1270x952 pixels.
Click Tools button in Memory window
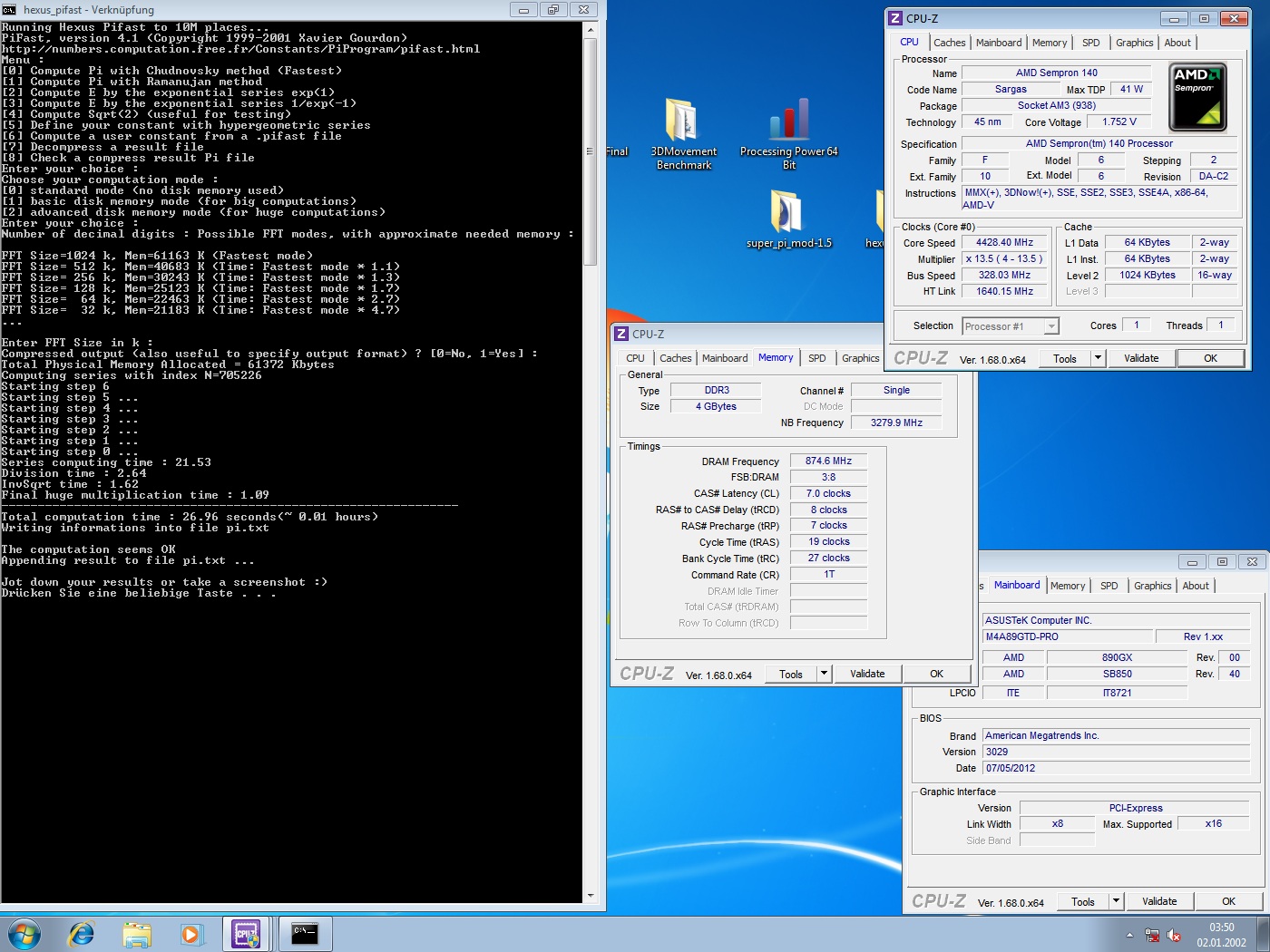791,674
